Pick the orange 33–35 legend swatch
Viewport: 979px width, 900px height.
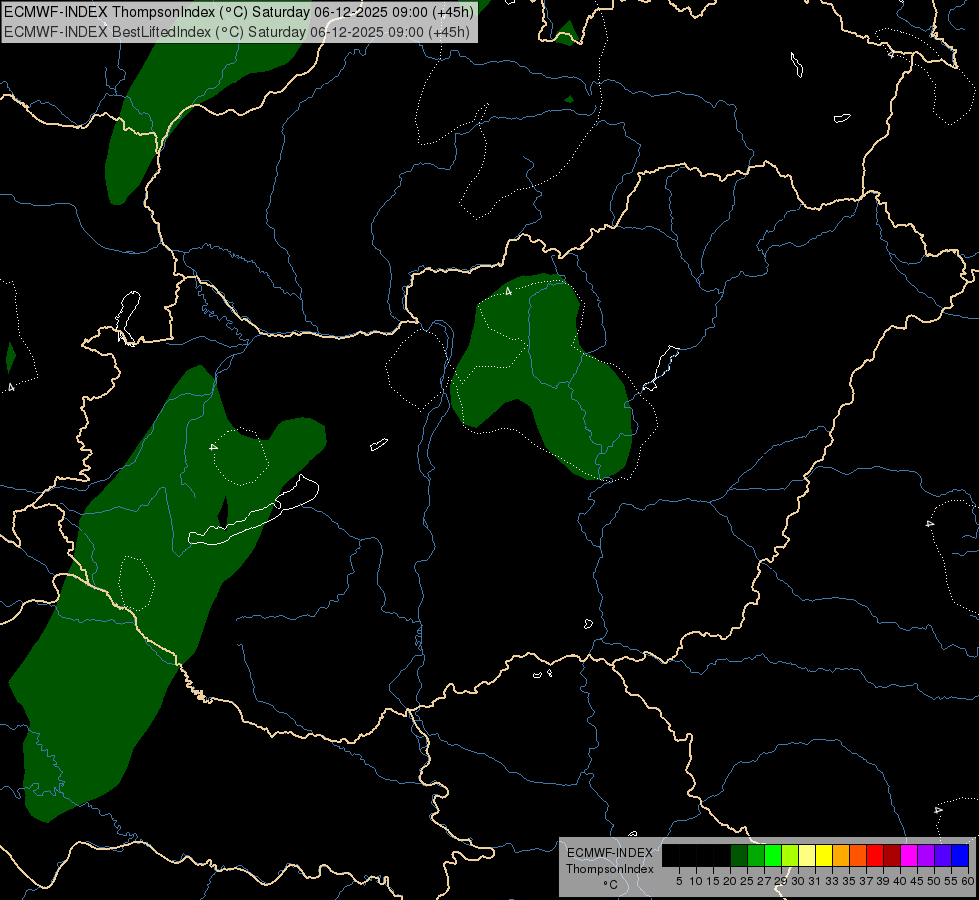point(841,855)
